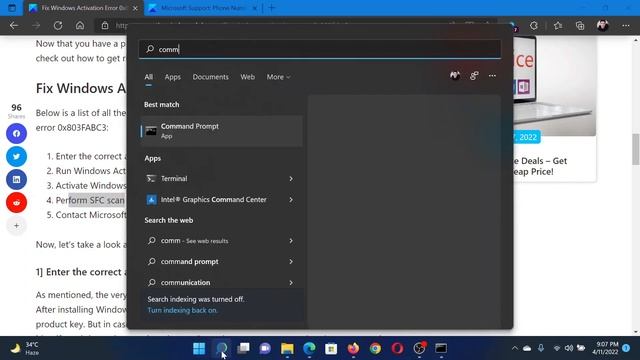Screen dimensions: 640x360
Task: Switch to the Web search filter
Action: pos(247,77)
